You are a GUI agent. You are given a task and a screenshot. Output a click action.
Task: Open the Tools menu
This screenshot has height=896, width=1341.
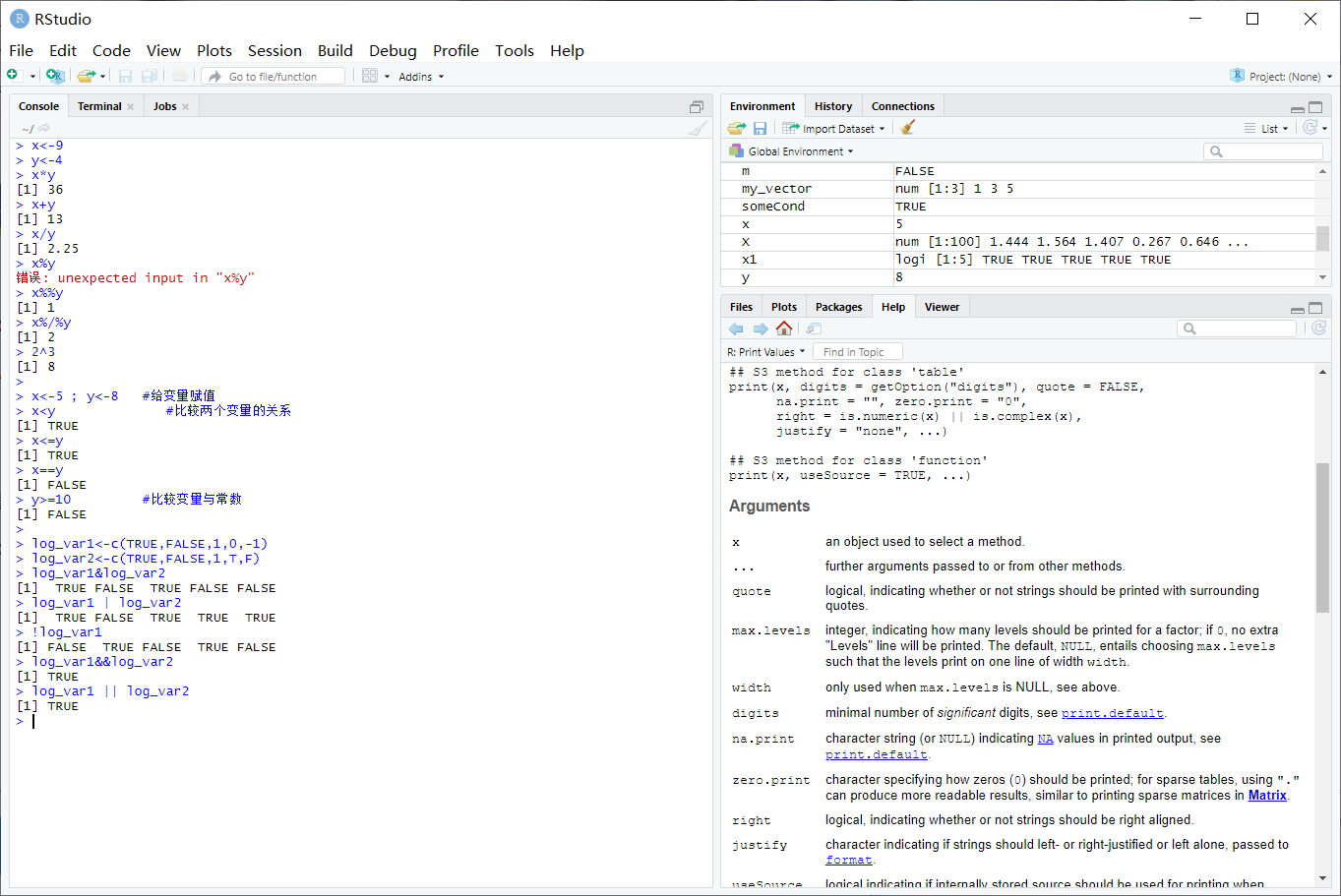(x=515, y=51)
